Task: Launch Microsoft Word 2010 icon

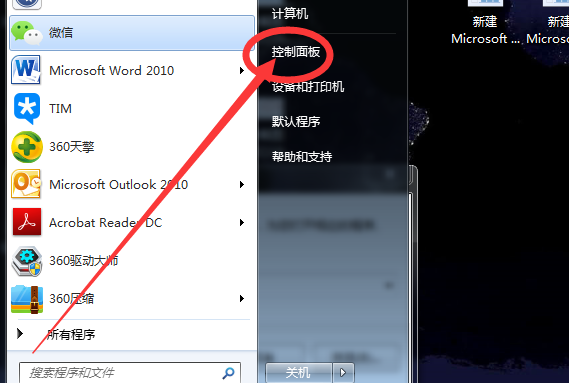Action: pos(26,70)
